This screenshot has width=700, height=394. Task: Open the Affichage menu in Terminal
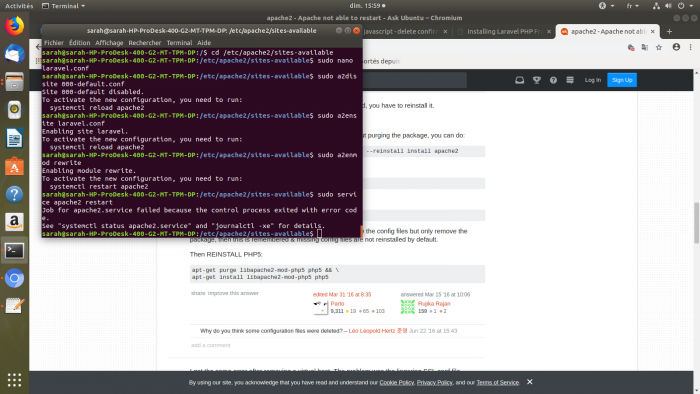point(109,43)
